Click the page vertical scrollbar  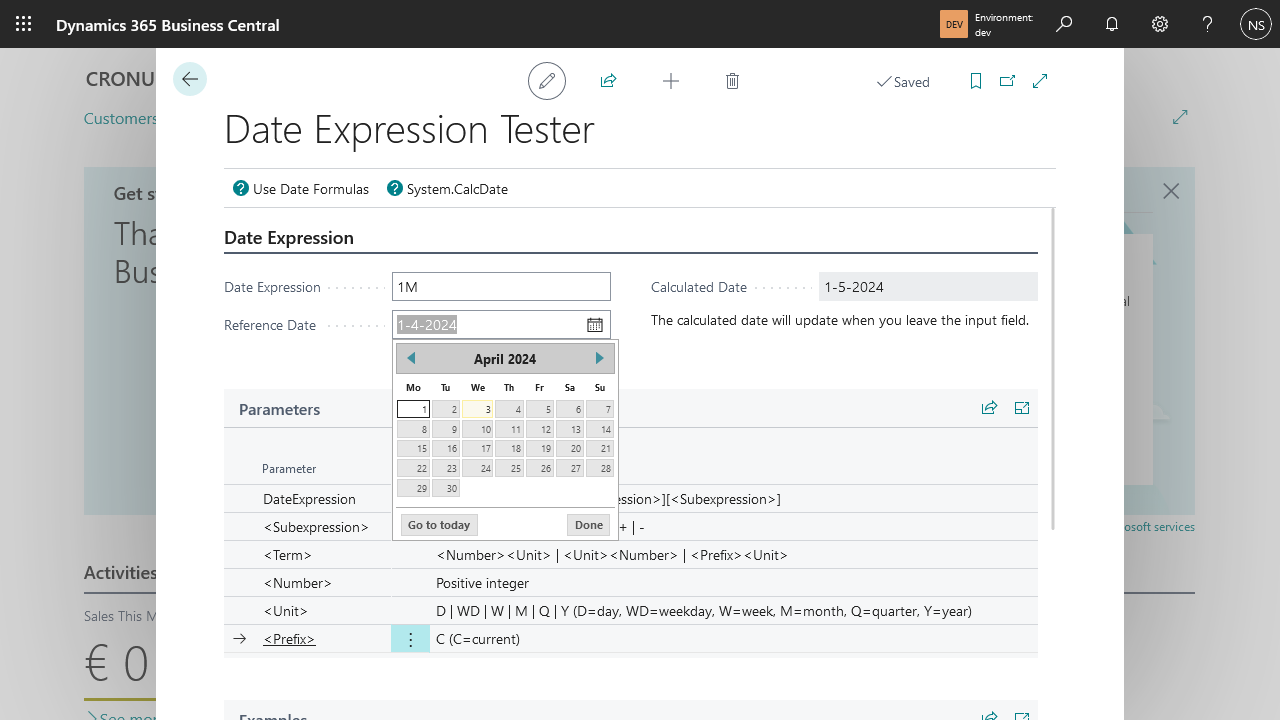tap(1054, 368)
